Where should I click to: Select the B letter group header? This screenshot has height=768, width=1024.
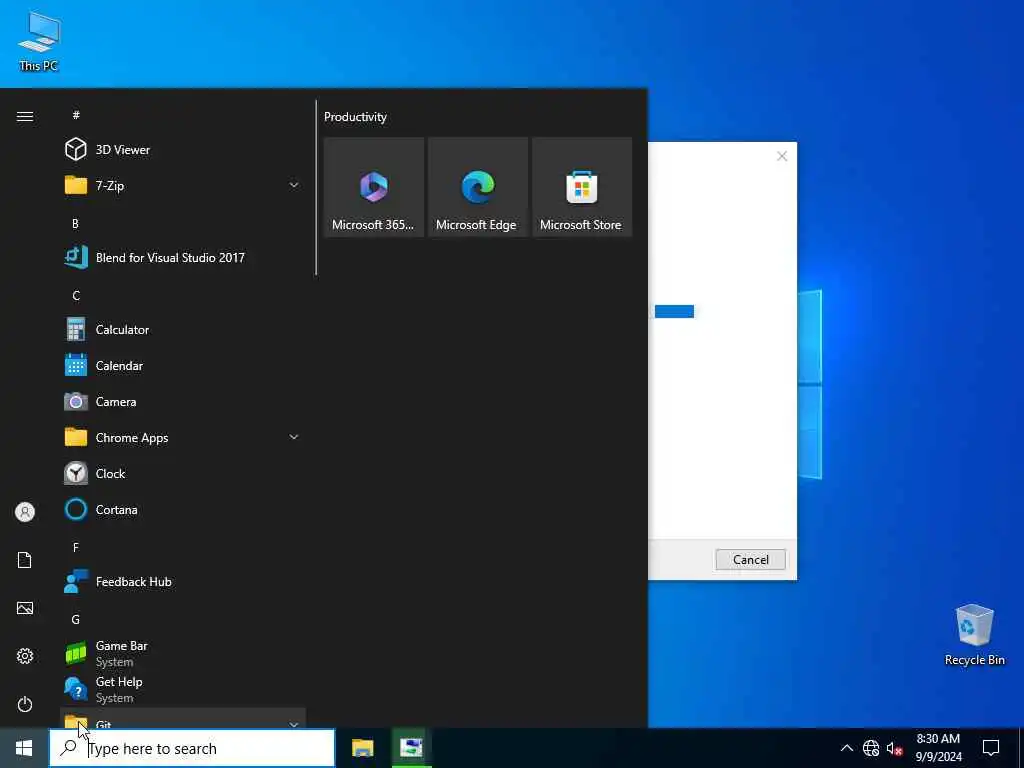coord(76,223)
